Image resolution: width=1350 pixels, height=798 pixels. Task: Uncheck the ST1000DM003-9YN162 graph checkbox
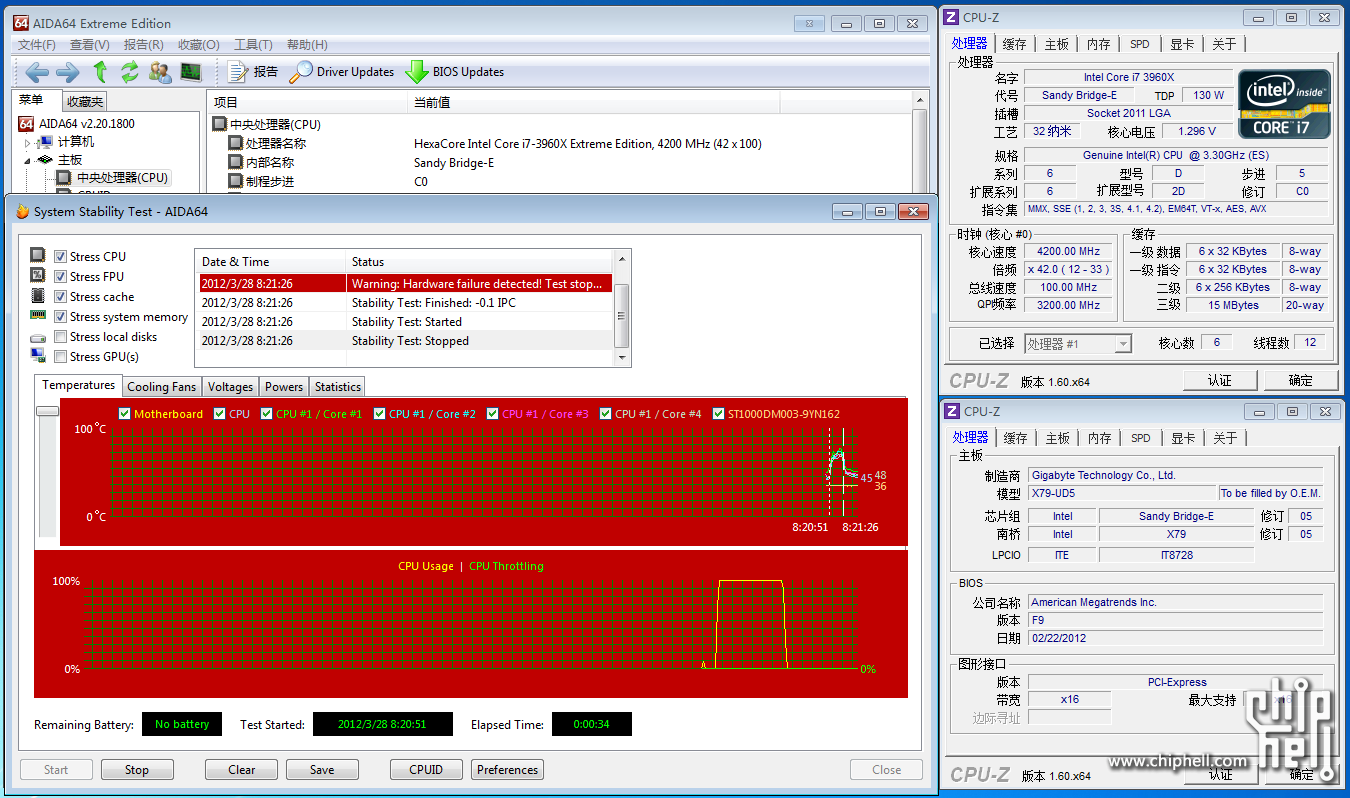coord(719,414)
